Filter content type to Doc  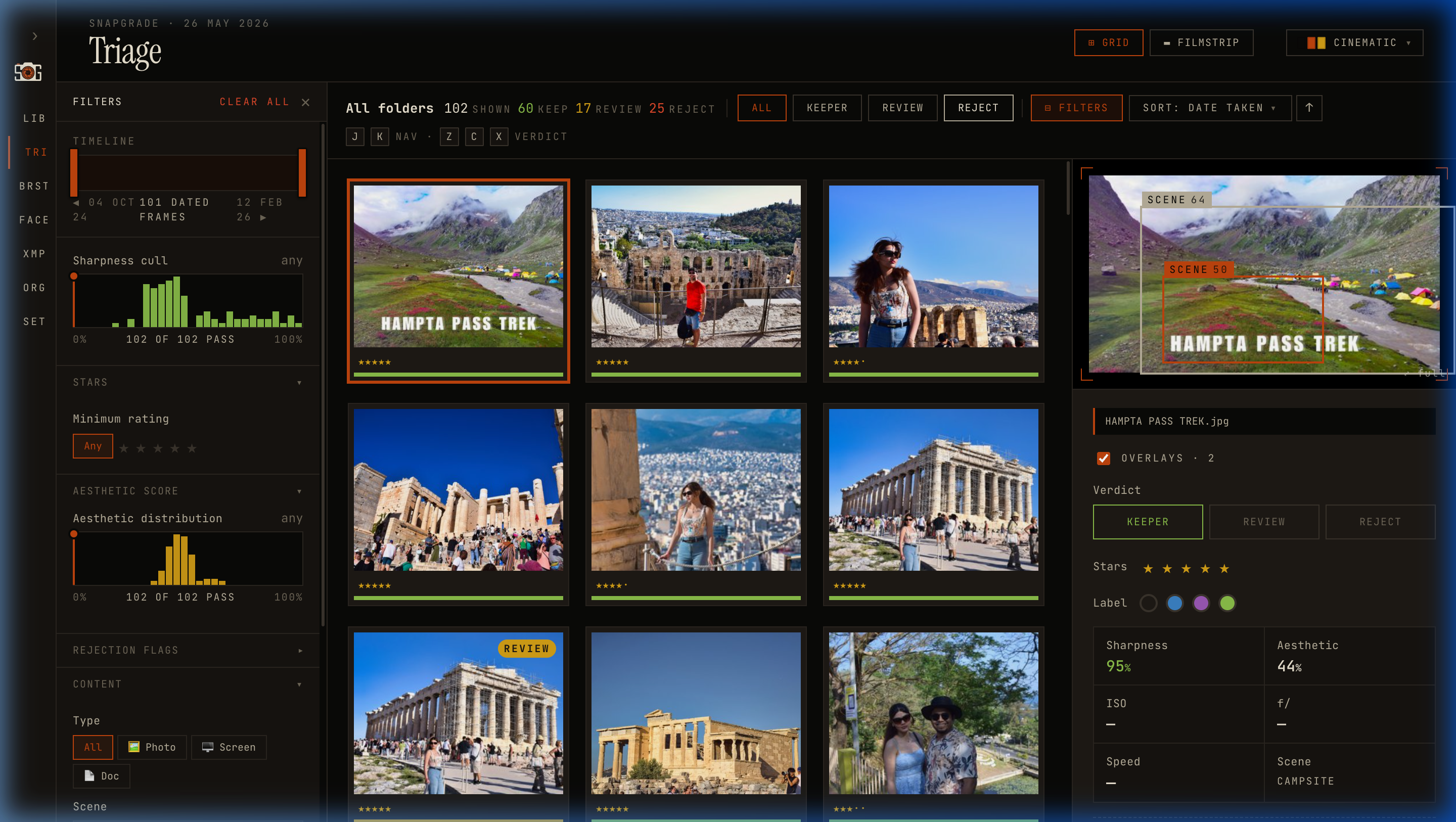pos(102,776)
